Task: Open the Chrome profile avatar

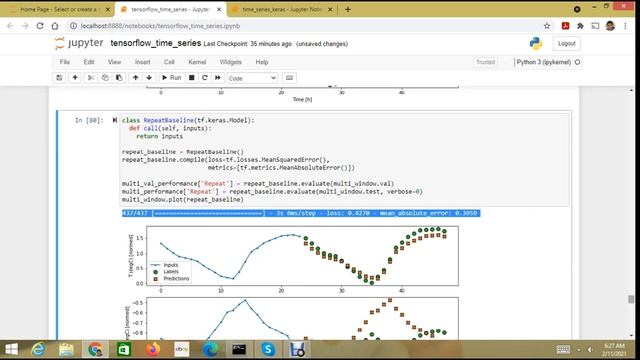Action: pyautogui.click(x=610, y=26)
